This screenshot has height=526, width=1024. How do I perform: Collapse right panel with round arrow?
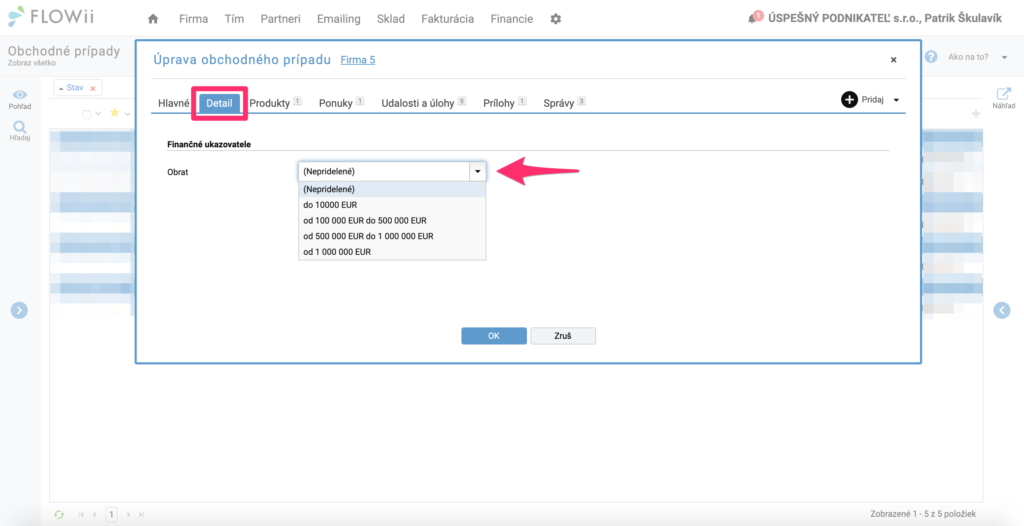(1002, 310)
